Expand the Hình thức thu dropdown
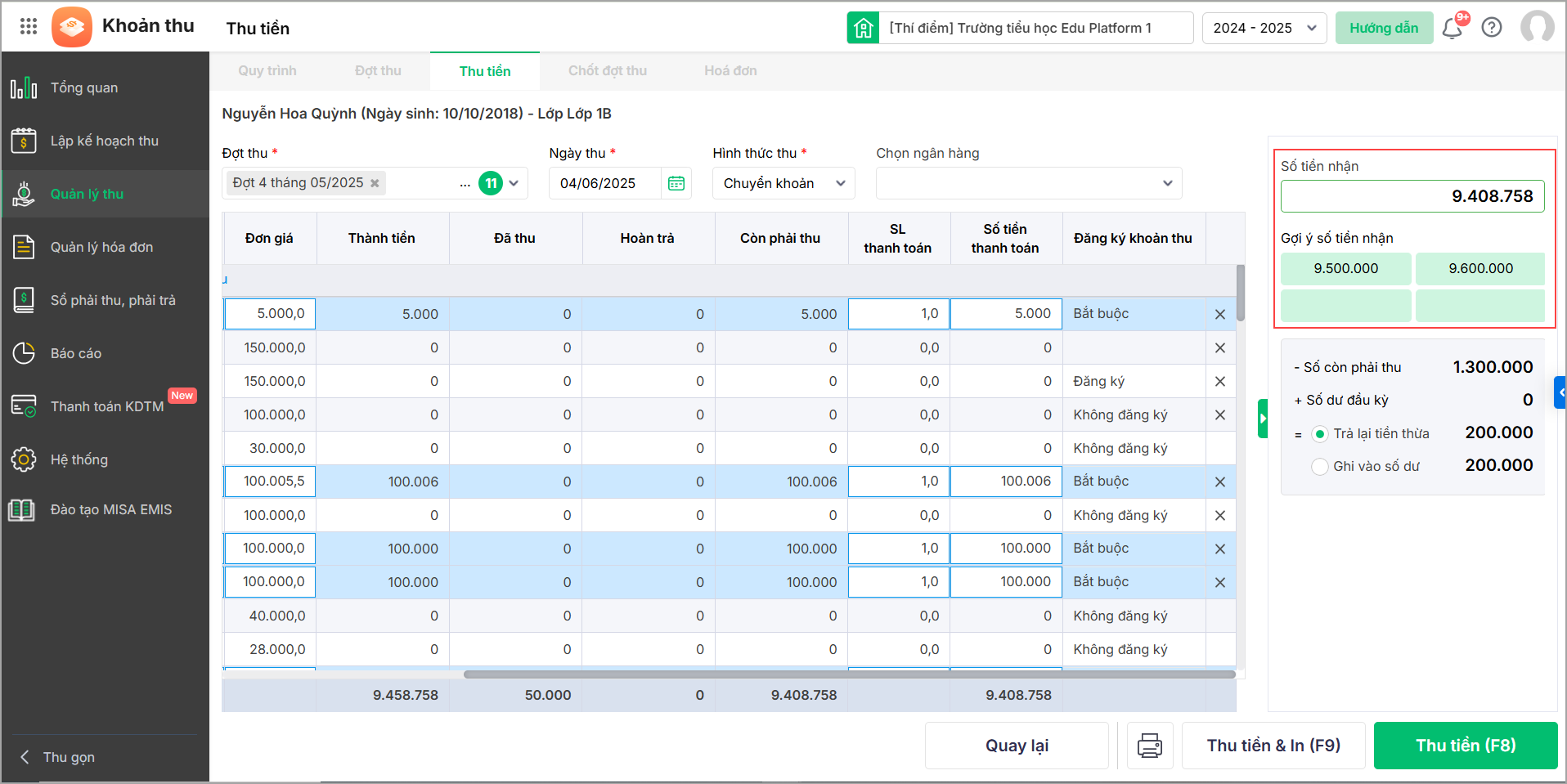Viewport: 1567px width, 784px height. point(783,183)
